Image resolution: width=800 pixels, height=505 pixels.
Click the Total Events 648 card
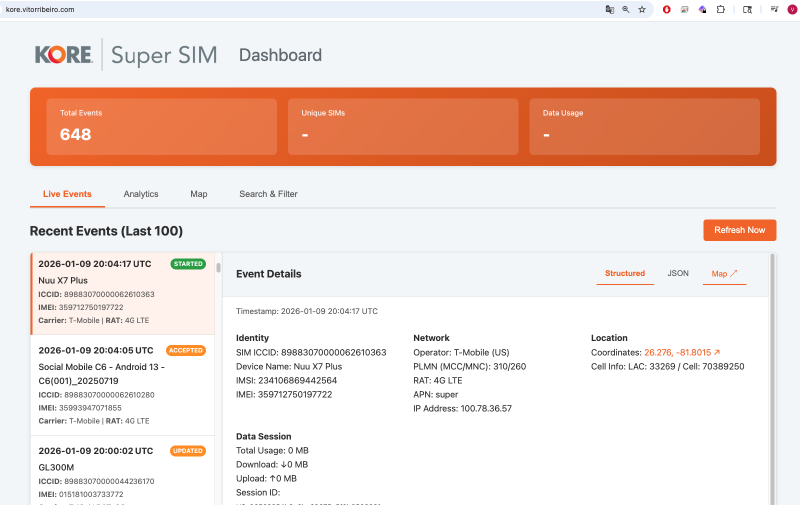(x=162, y=127)
